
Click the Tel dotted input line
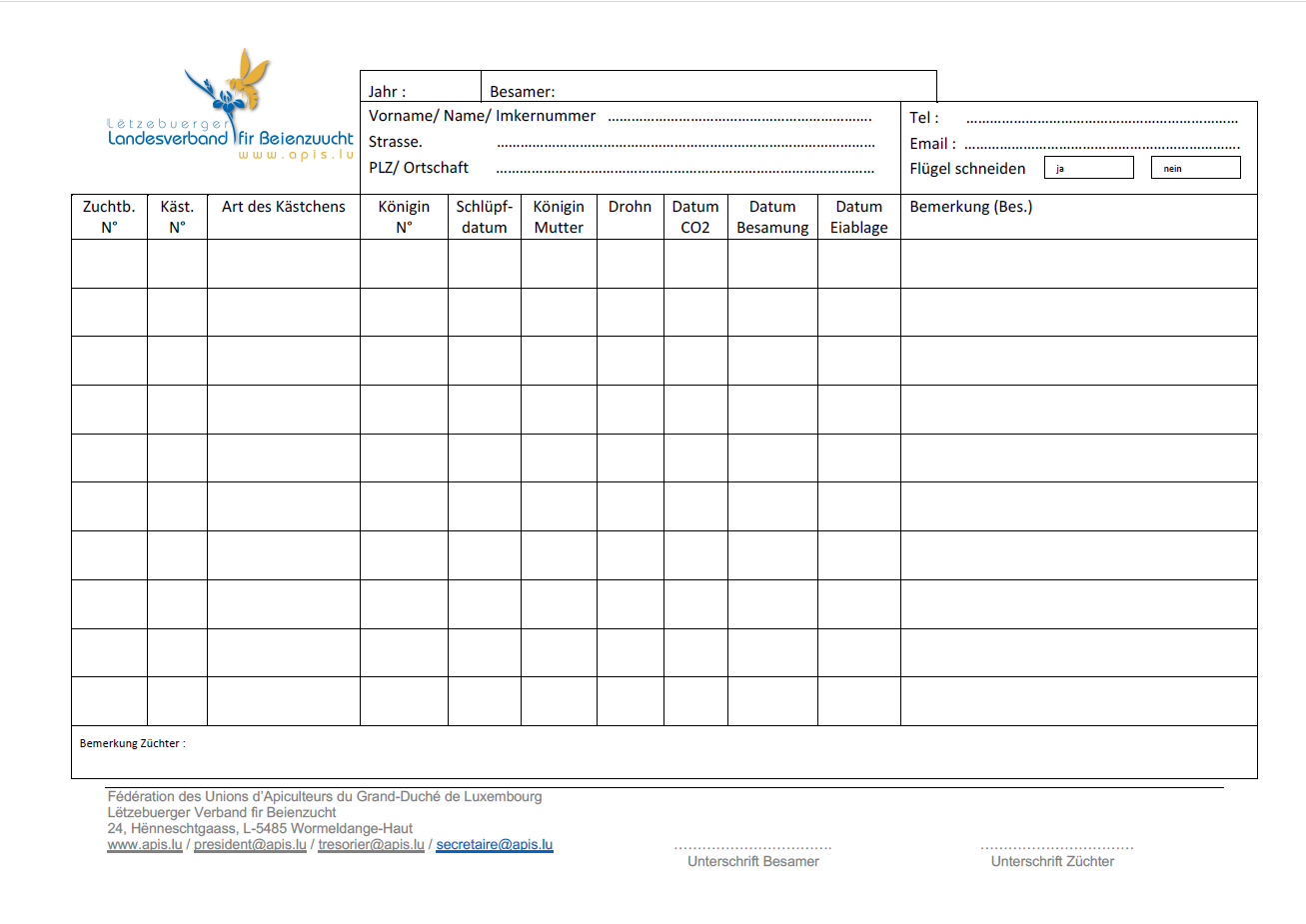coord(1101,119)
